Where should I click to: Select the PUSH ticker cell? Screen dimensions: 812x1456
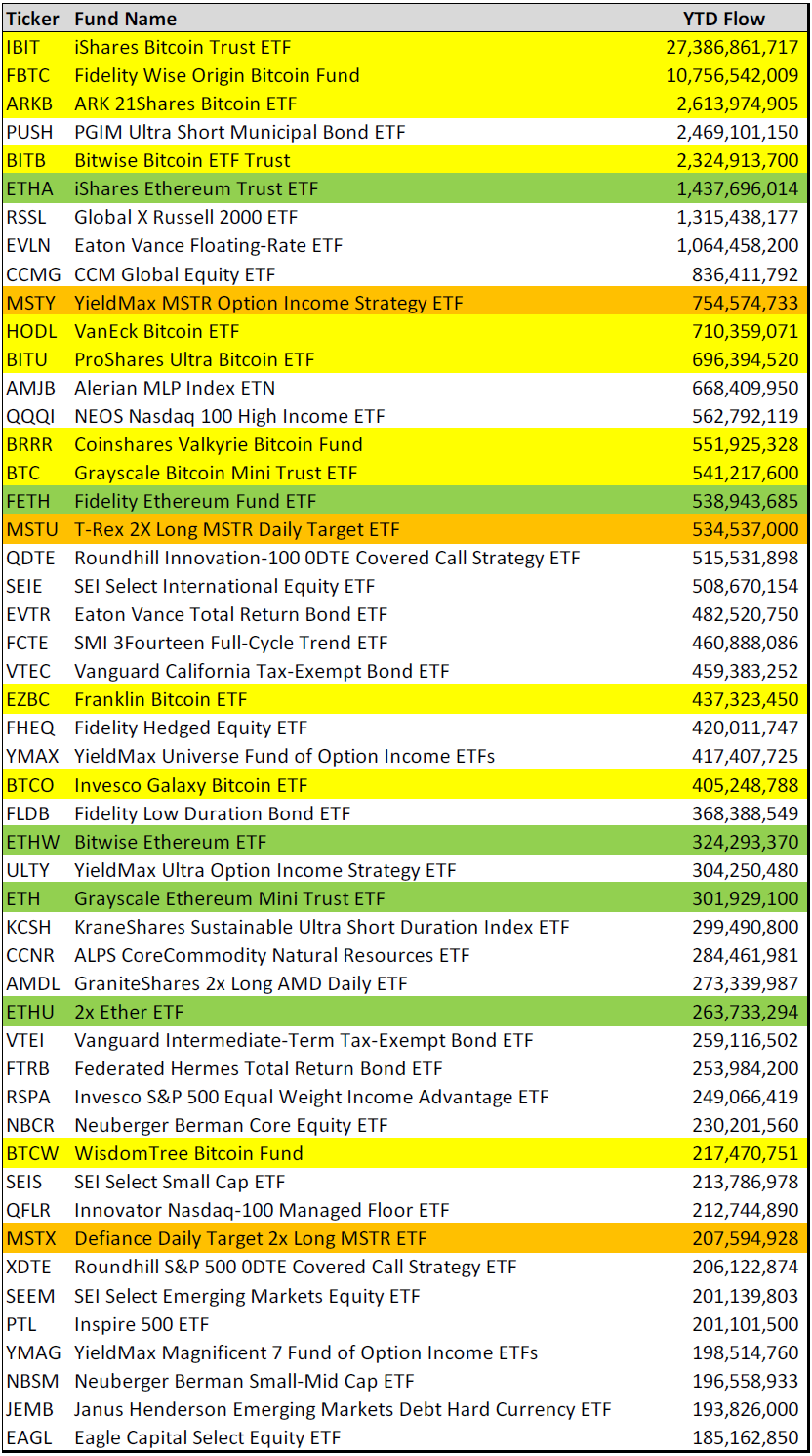27,132
